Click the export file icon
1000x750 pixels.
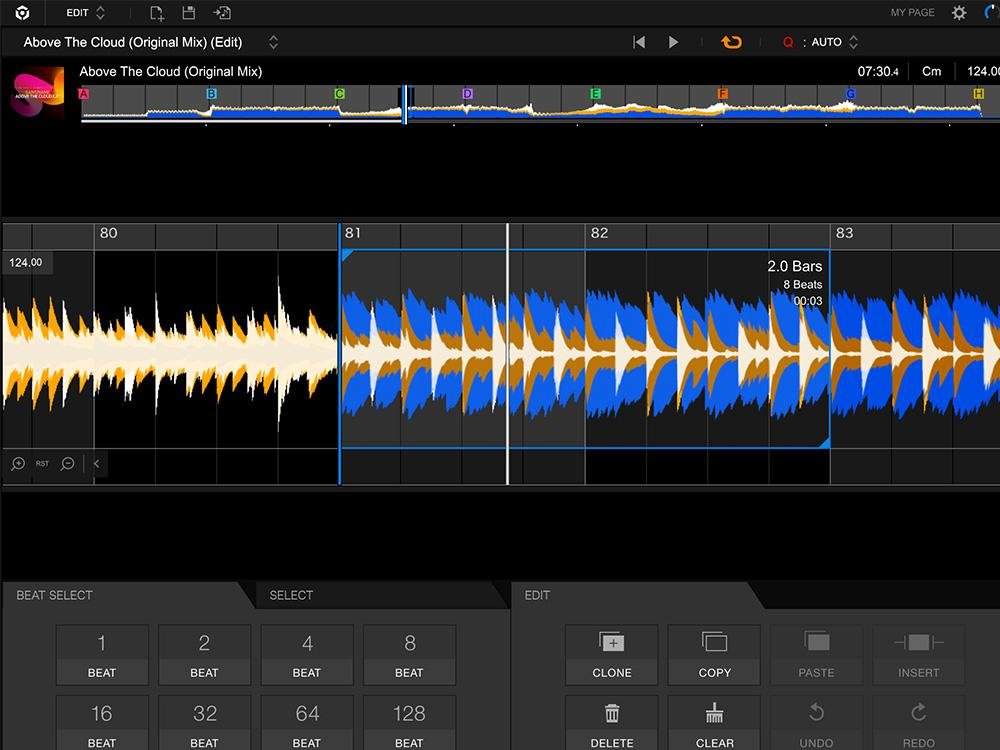222,13
